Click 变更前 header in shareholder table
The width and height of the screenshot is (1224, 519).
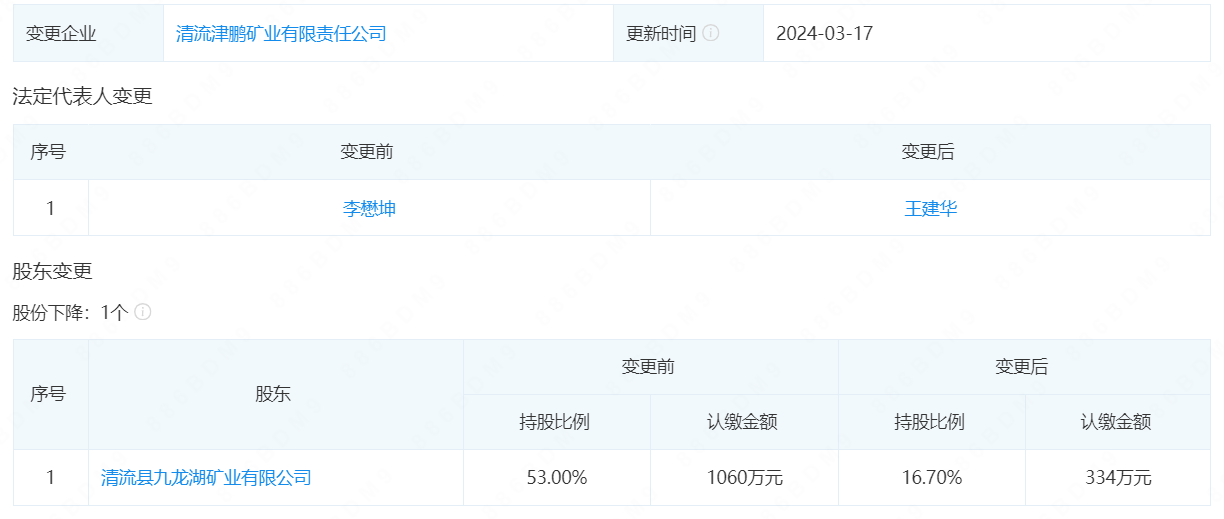(x=648, y=367)
